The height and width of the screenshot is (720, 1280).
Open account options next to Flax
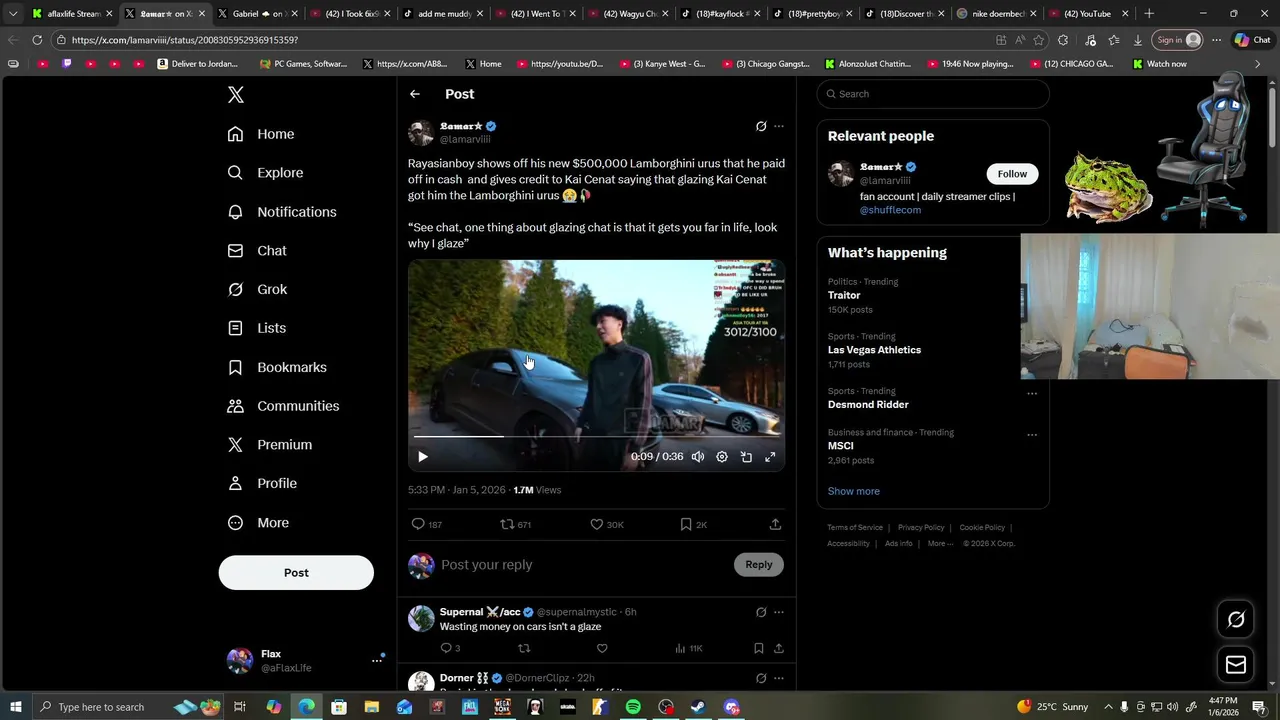point(377,660)
